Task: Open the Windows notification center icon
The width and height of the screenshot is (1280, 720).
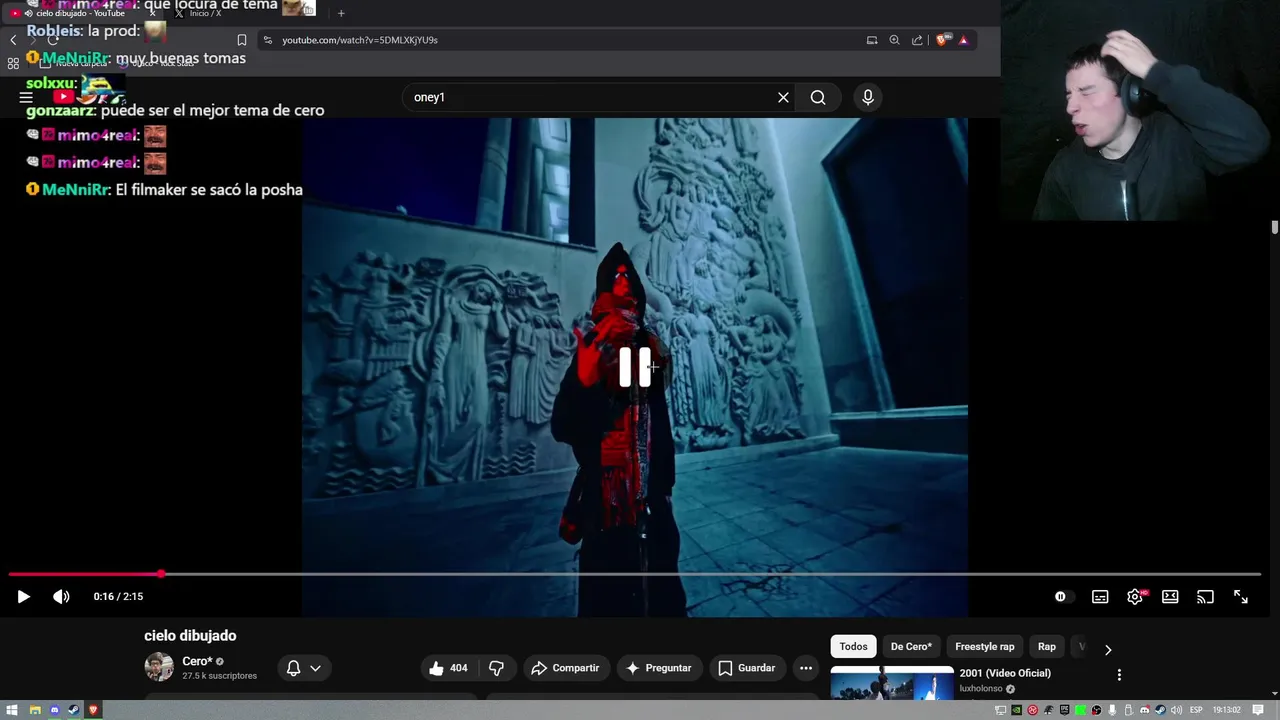Action: [1258, 710]
